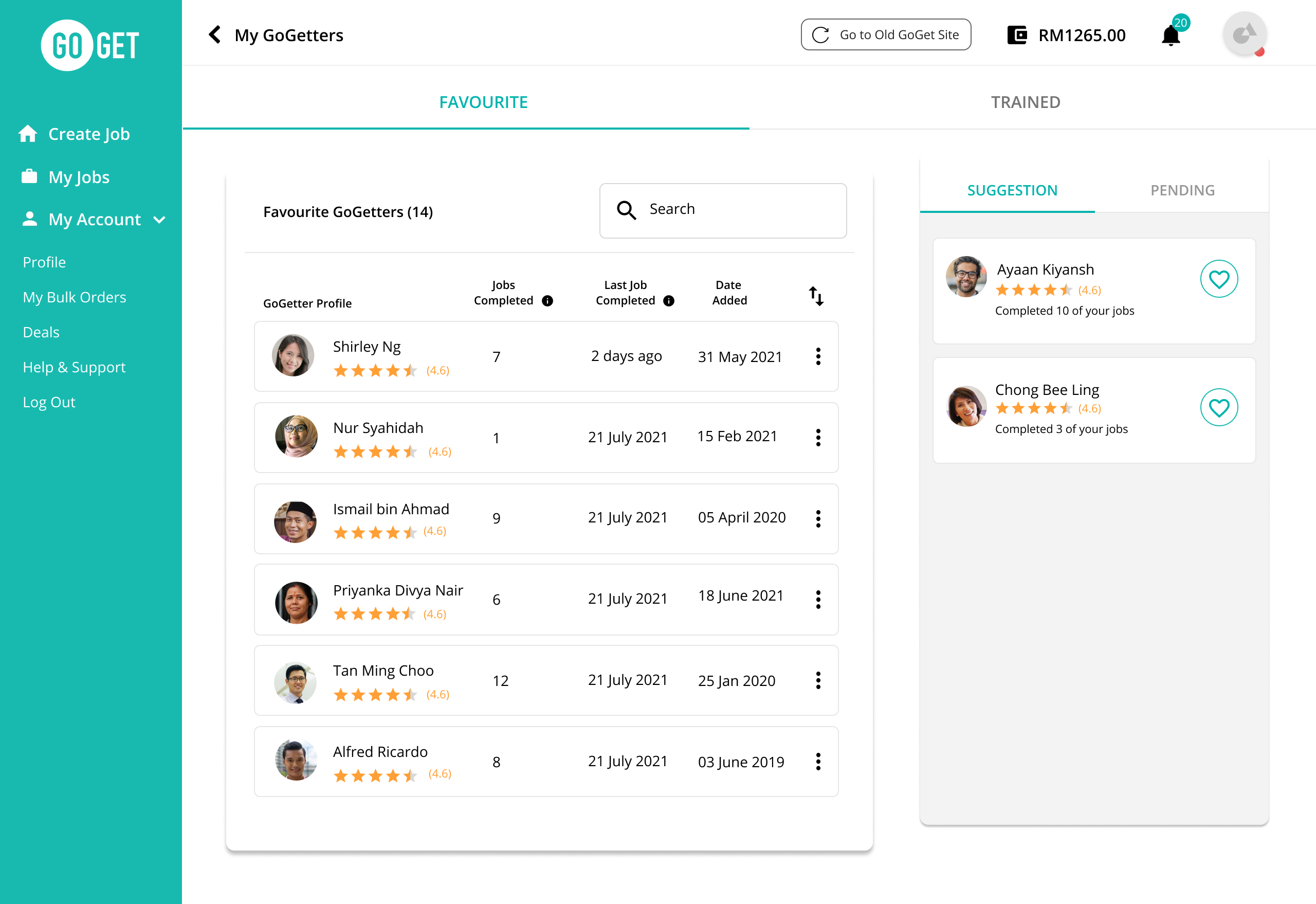
Task: Click the text Completed 10 of your jobs
Action: click(1065, 311)
